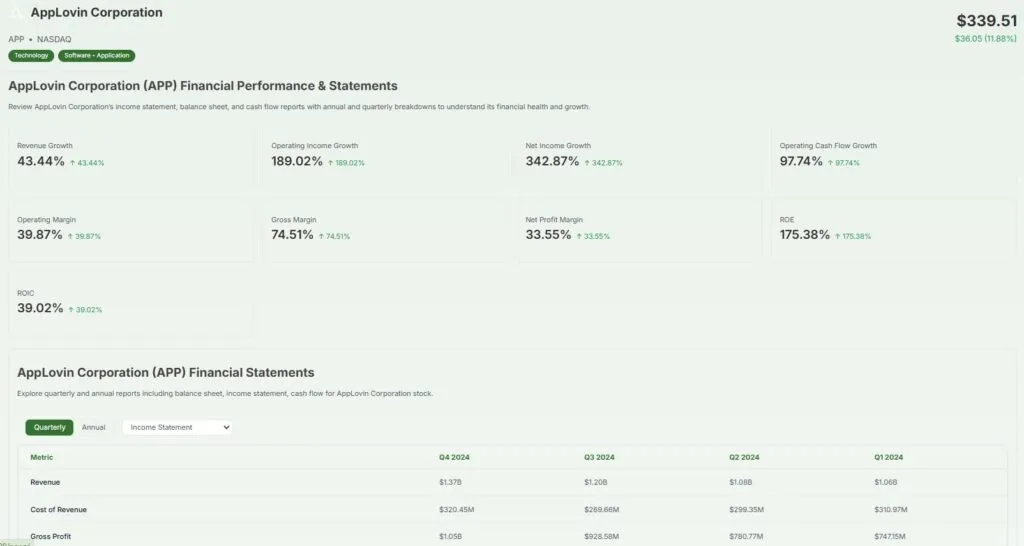Click the up arrow beside Gross Margin
Image resolution: width=1024 pixels, height=546 pixels.
pos(322,236)
